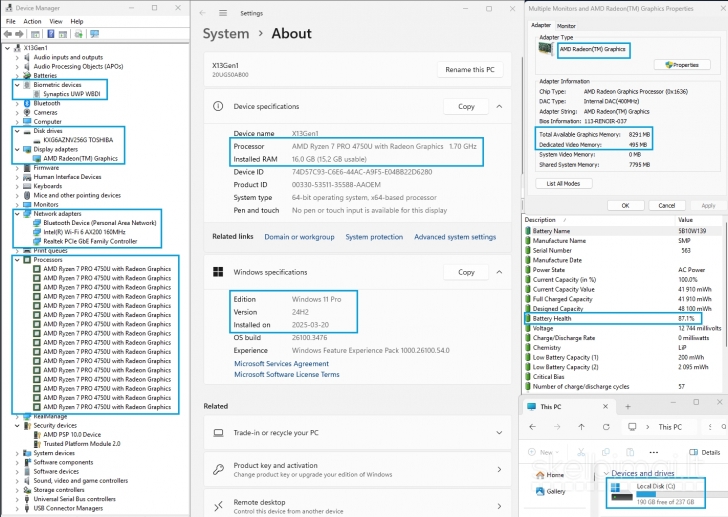
Task: Copy the Device specifications
Action: (466, 106)
